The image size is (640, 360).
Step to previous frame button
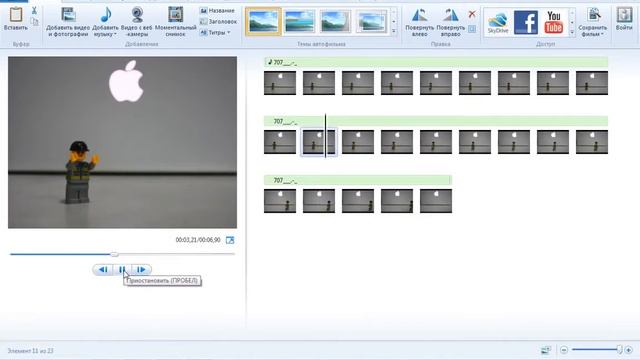[x=103, y=269]
